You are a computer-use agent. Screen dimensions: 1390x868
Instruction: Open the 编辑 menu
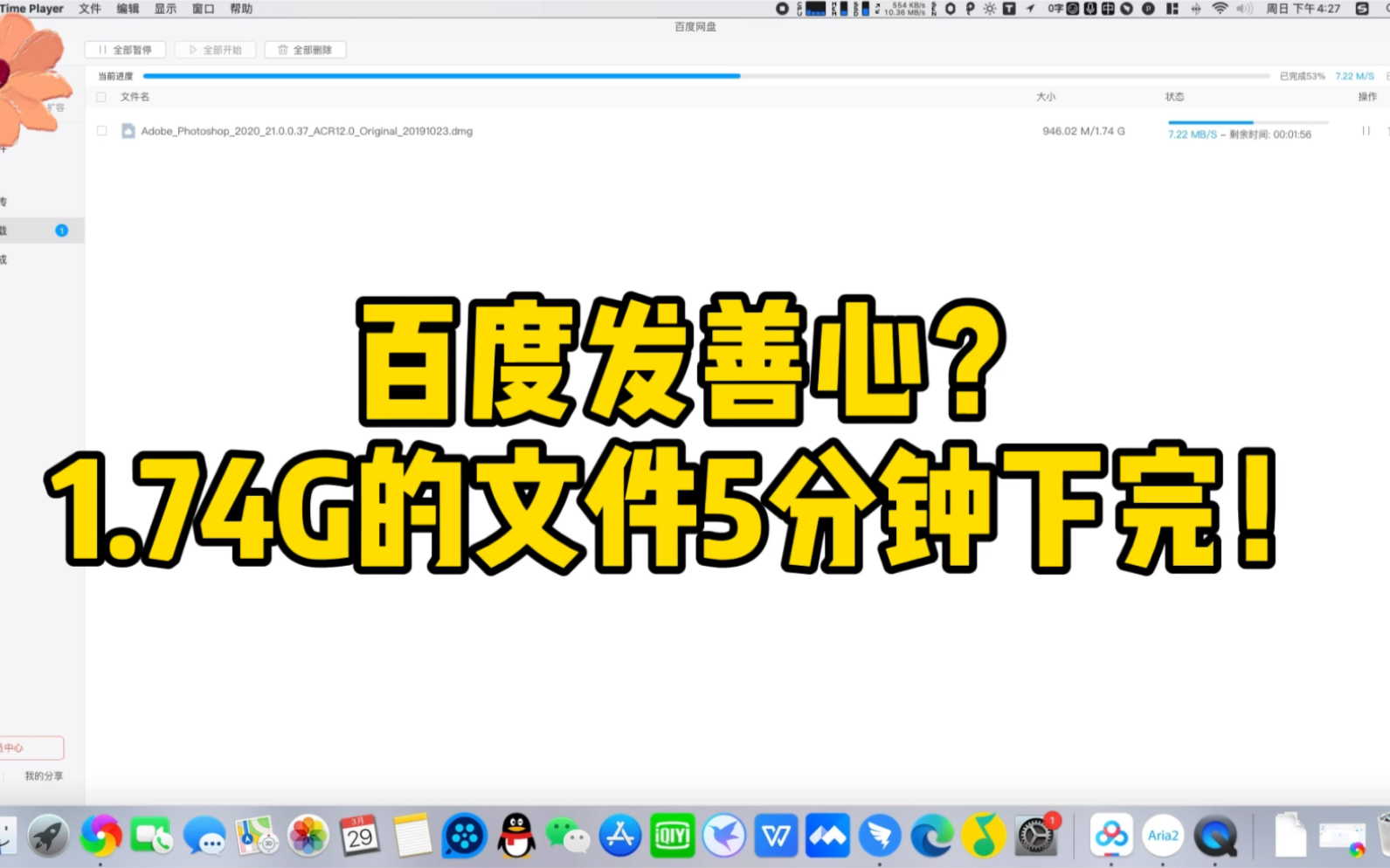coord(128,9)
